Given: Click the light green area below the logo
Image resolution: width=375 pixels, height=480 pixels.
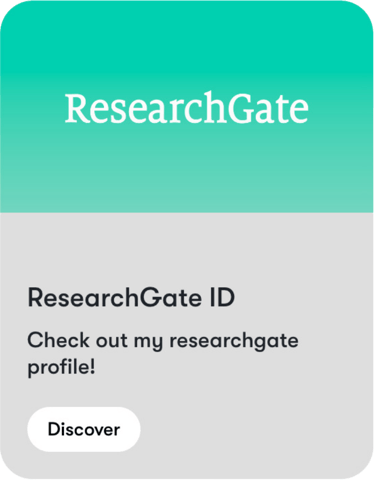Looking at the screenshot, I should point(187,168).
